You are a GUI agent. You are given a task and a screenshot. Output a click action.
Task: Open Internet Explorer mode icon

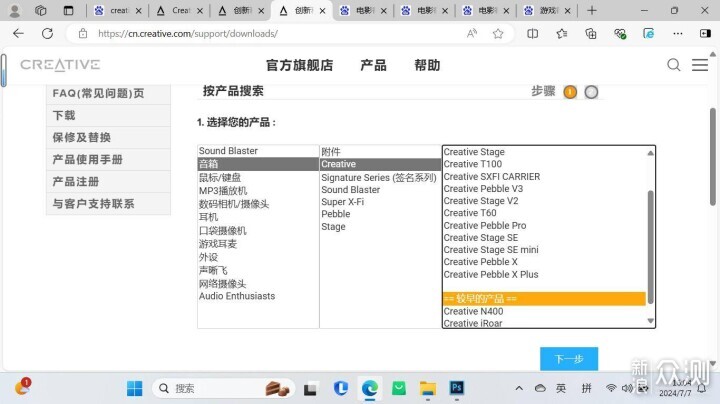click(x=648, y=34)
